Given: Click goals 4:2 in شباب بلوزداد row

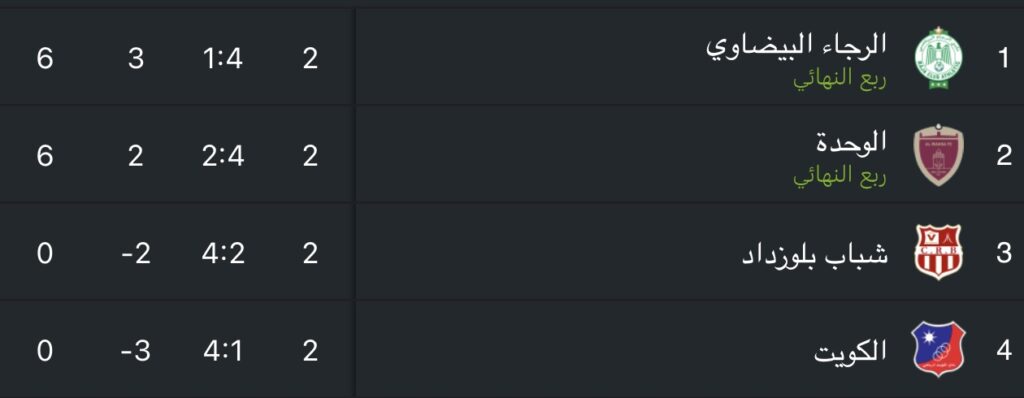Looking at the screenshot, I should tap(223, 253).
